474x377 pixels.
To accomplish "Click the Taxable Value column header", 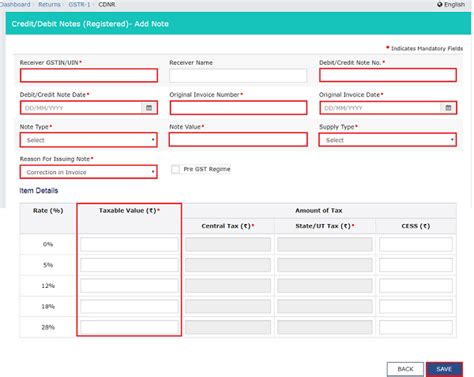I will 129,211.
